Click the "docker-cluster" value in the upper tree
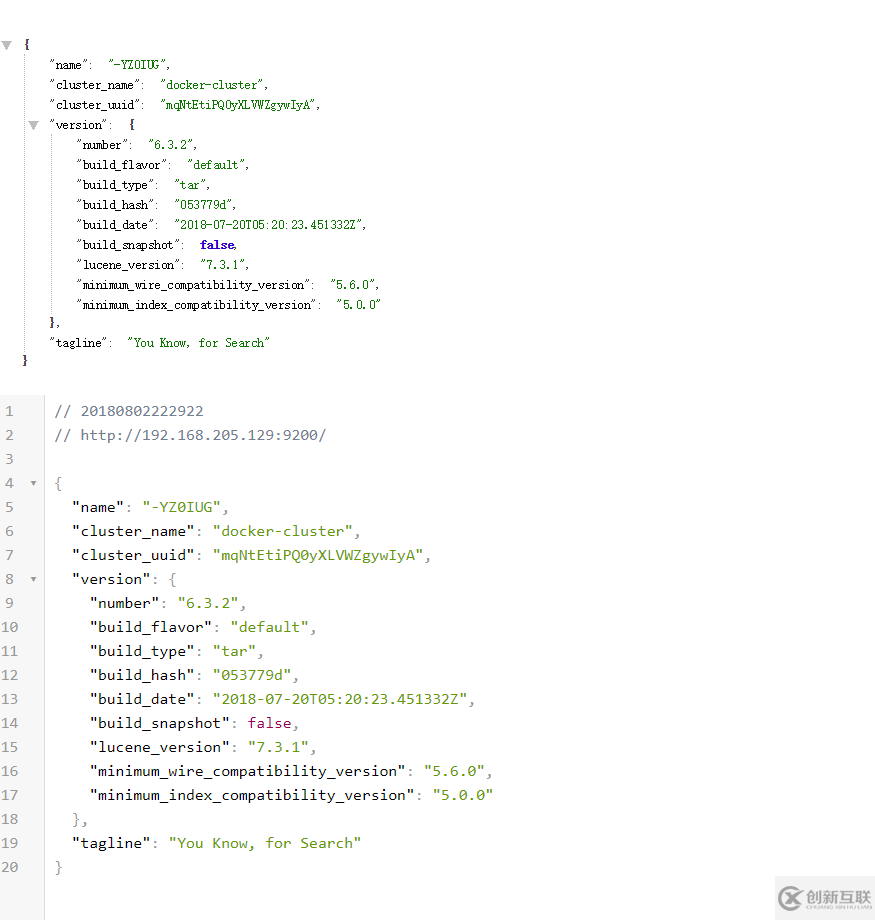This screenshot has width=875, height=920. [x=212, y=85]
